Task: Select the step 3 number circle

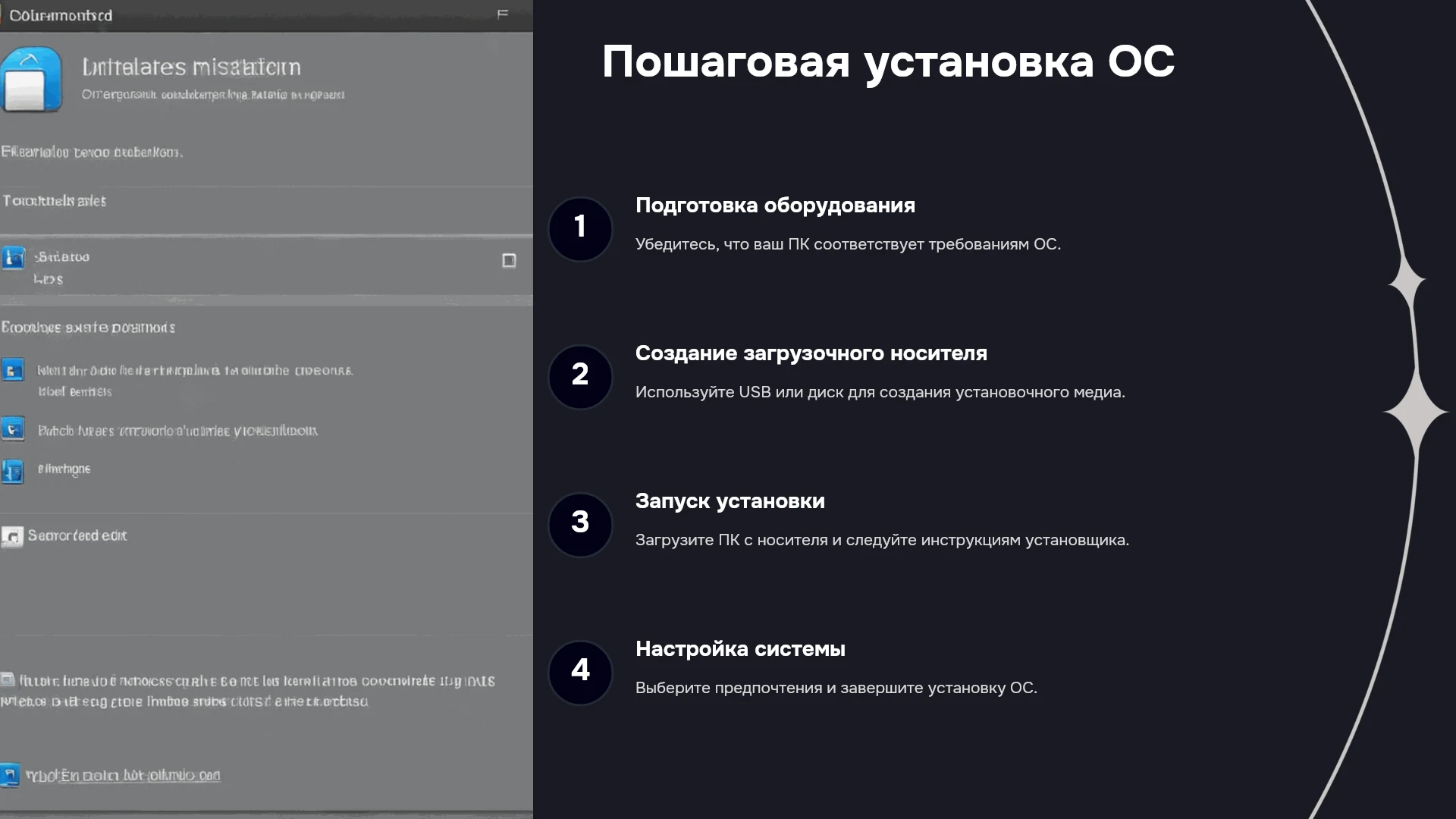Action: click(x=580, y=525)
